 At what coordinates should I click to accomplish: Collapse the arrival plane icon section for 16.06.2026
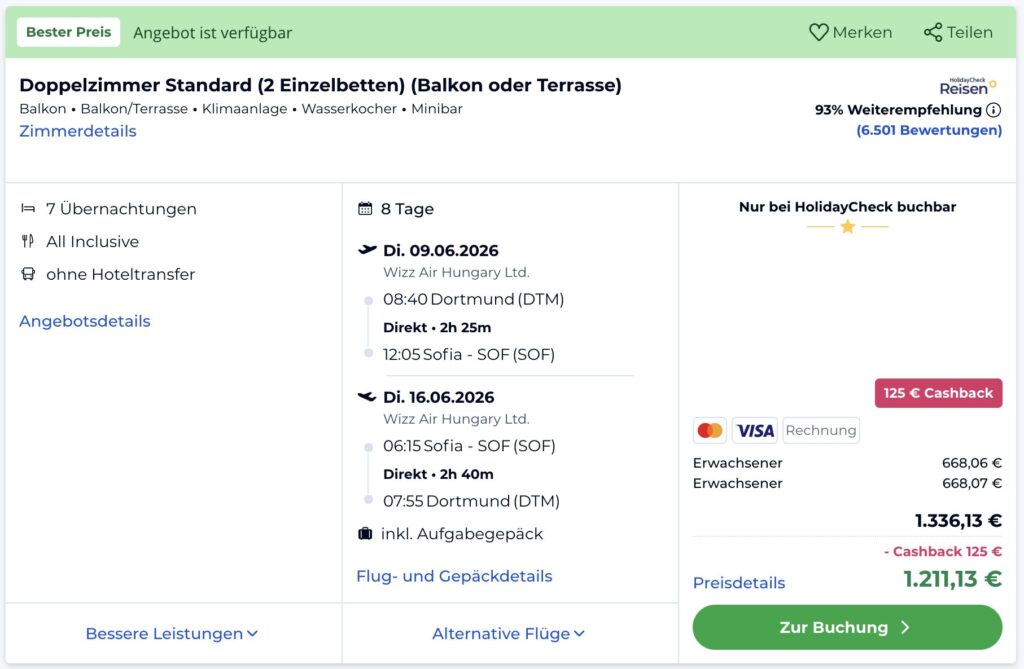(367, 396)
